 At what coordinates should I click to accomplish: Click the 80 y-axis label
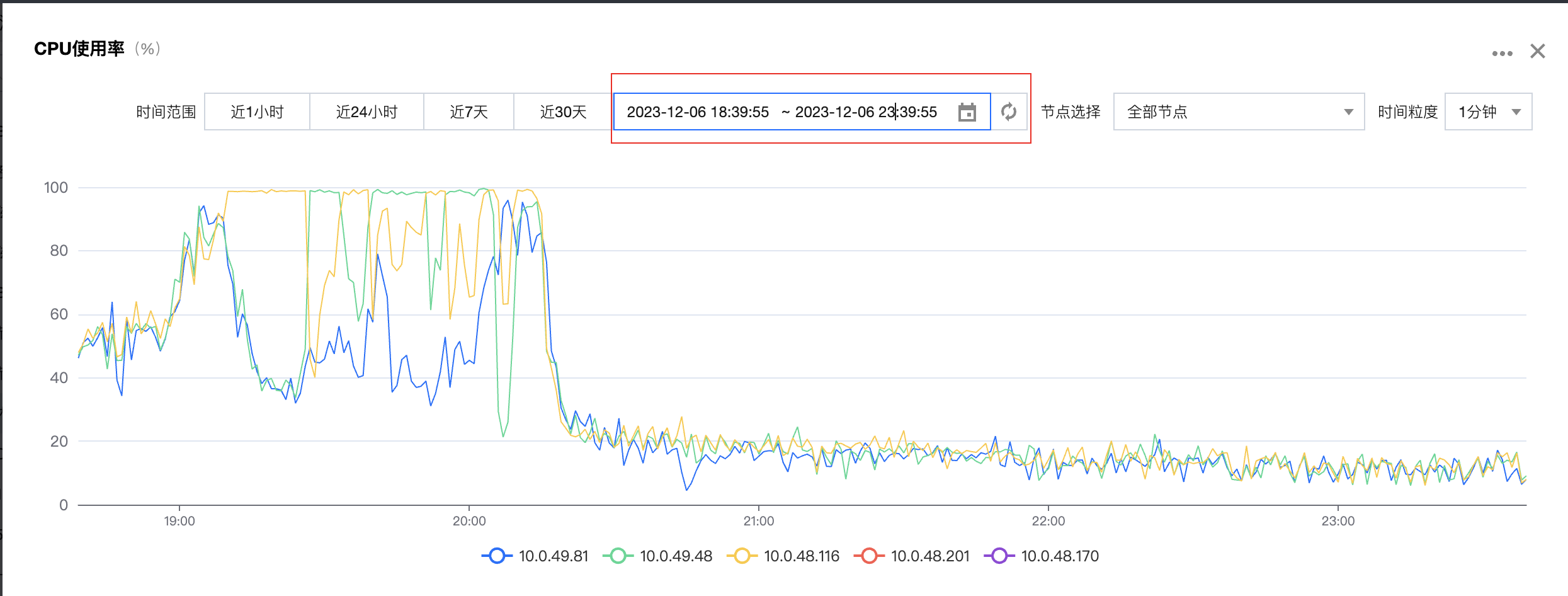(x=59, y=251)
